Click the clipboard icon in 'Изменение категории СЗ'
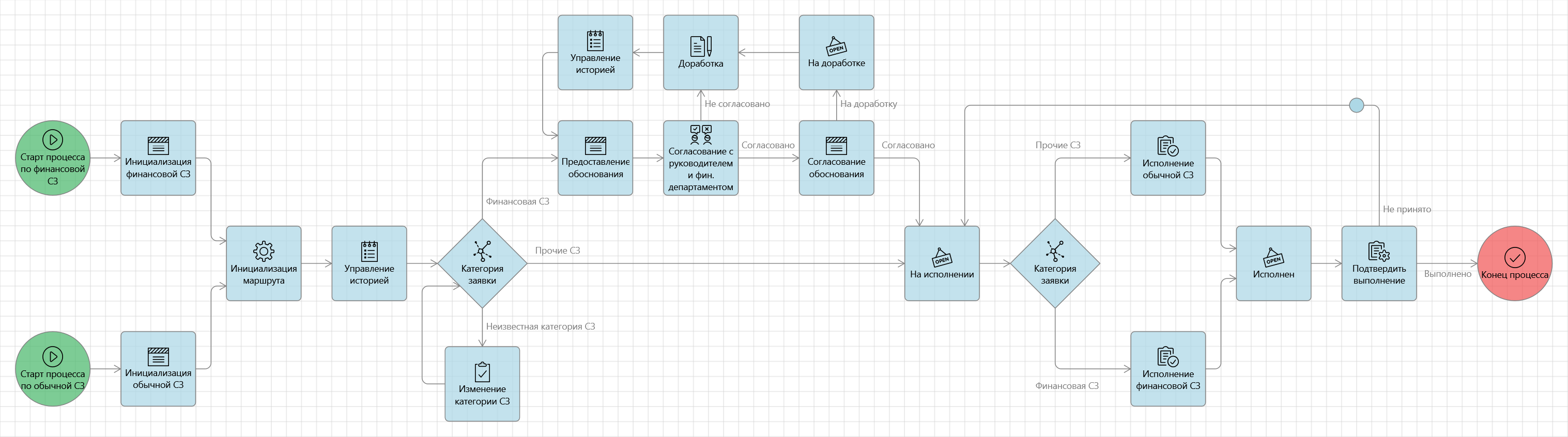This screenshot has height=437, width=1568. 482,371
